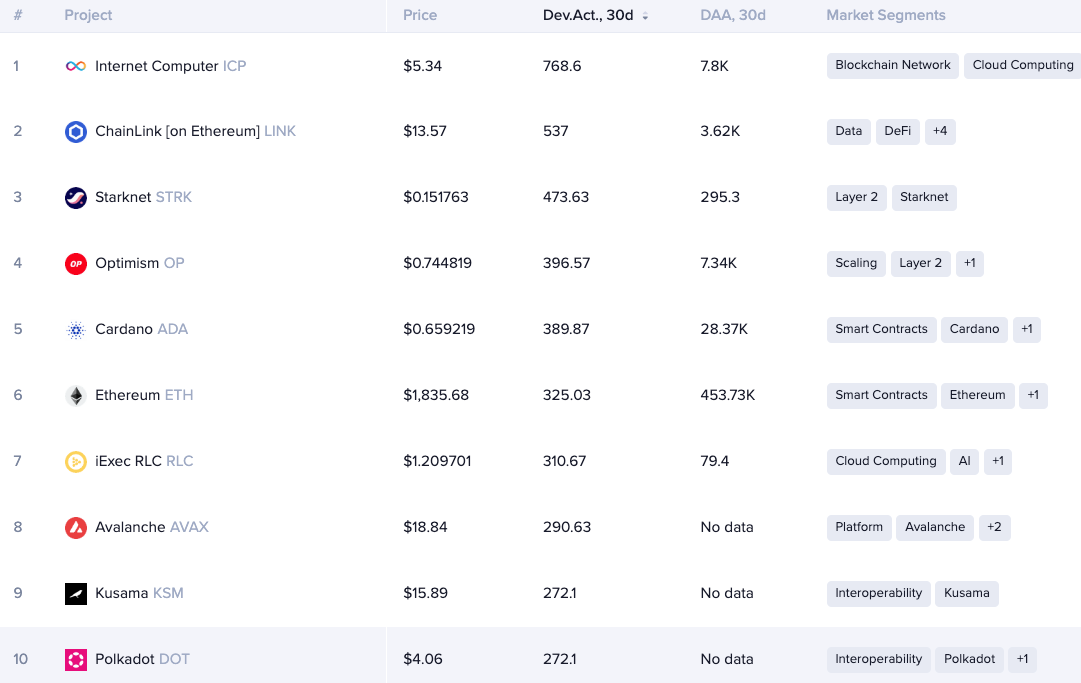Expand +1 segments in Optimism row
Viewport: 1081px width, 683px height.
click(969, 263)
